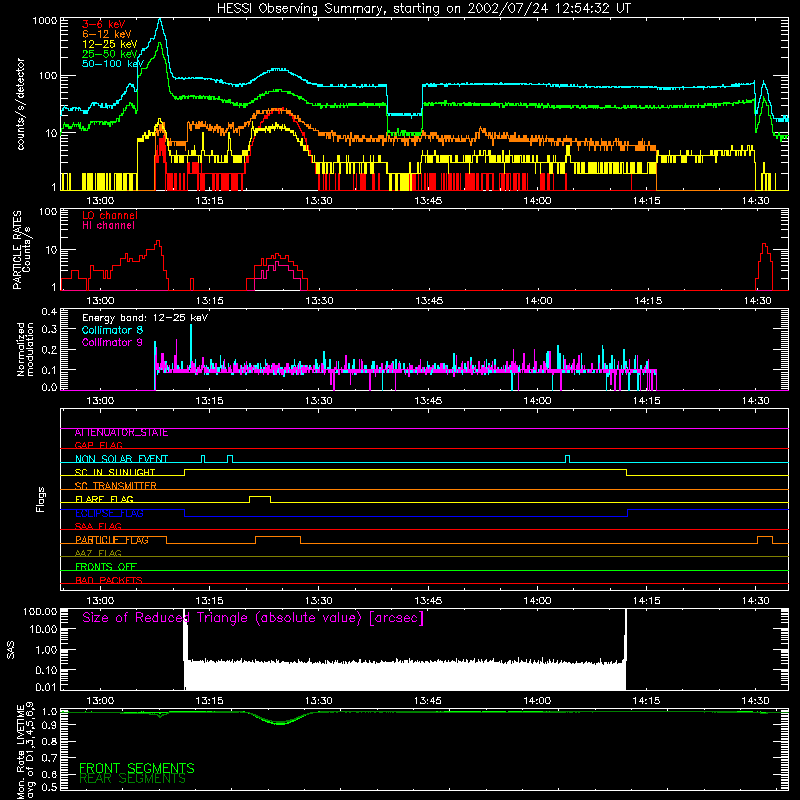Click the counts/s/detector y-axis title

pyautogui.click(x=20, y=104)
